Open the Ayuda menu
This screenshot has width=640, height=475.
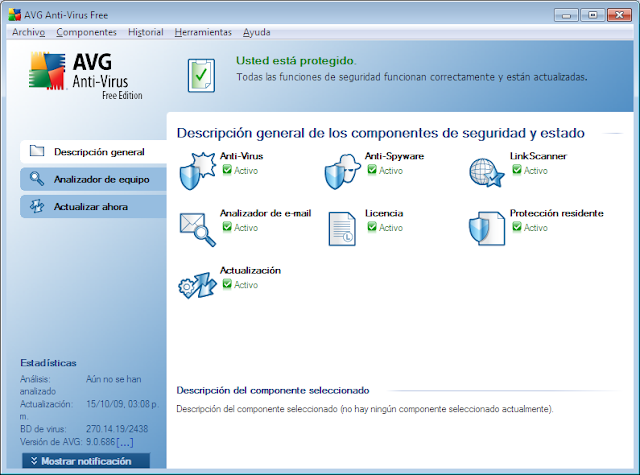coord(257,32)
